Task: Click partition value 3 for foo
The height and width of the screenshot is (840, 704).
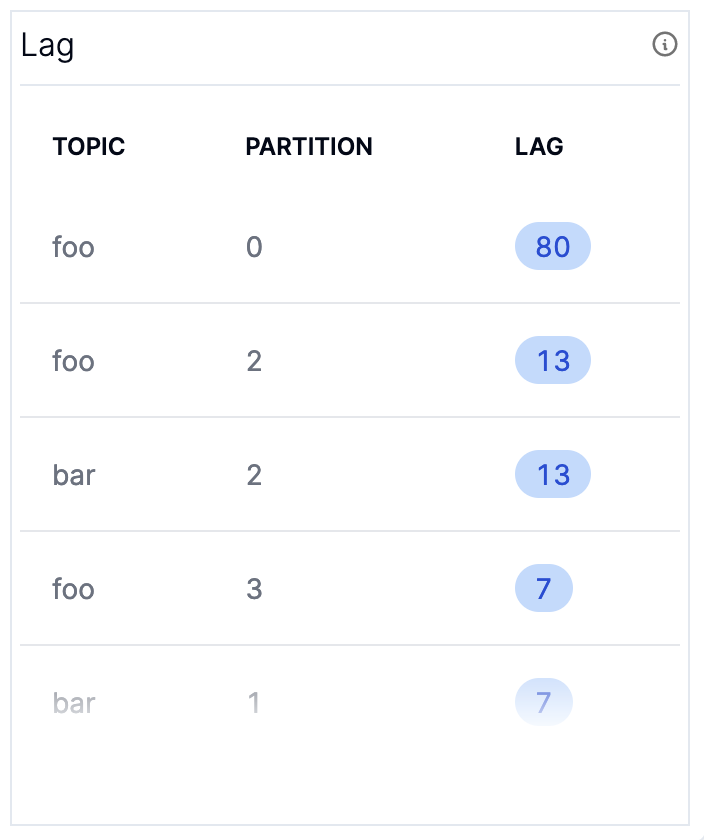Action: click(254, 589)
